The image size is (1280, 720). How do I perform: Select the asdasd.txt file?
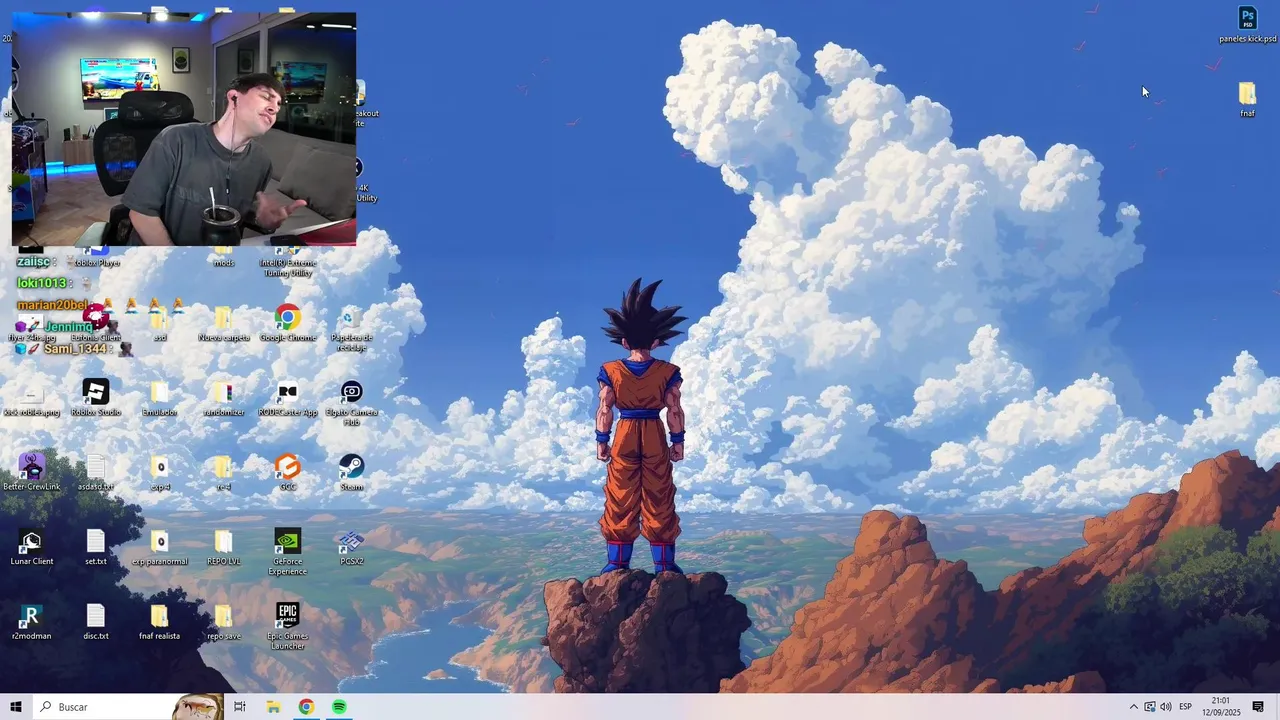point(96,473)
